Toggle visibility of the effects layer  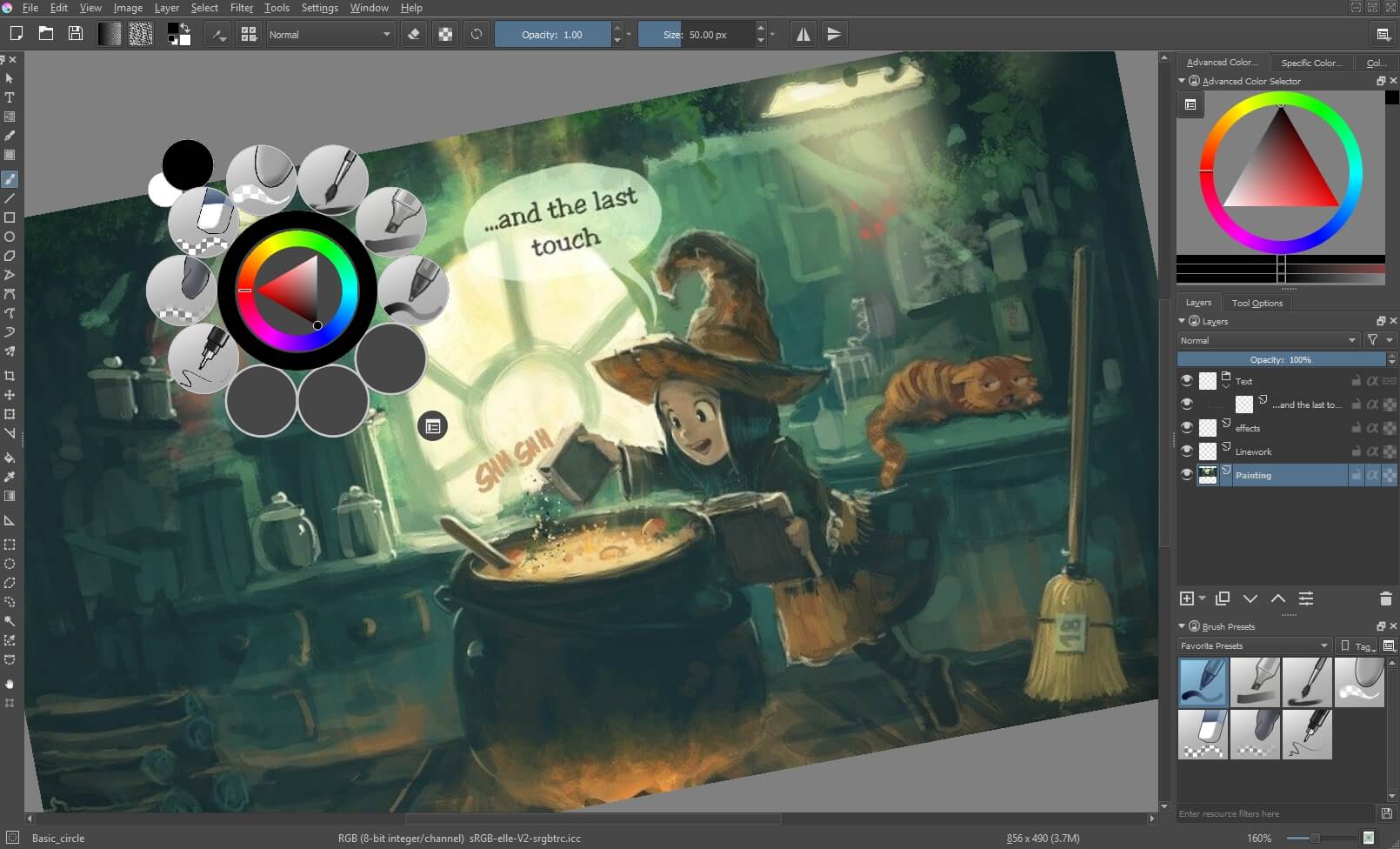pyautogui.click(x=1187, y=427)
